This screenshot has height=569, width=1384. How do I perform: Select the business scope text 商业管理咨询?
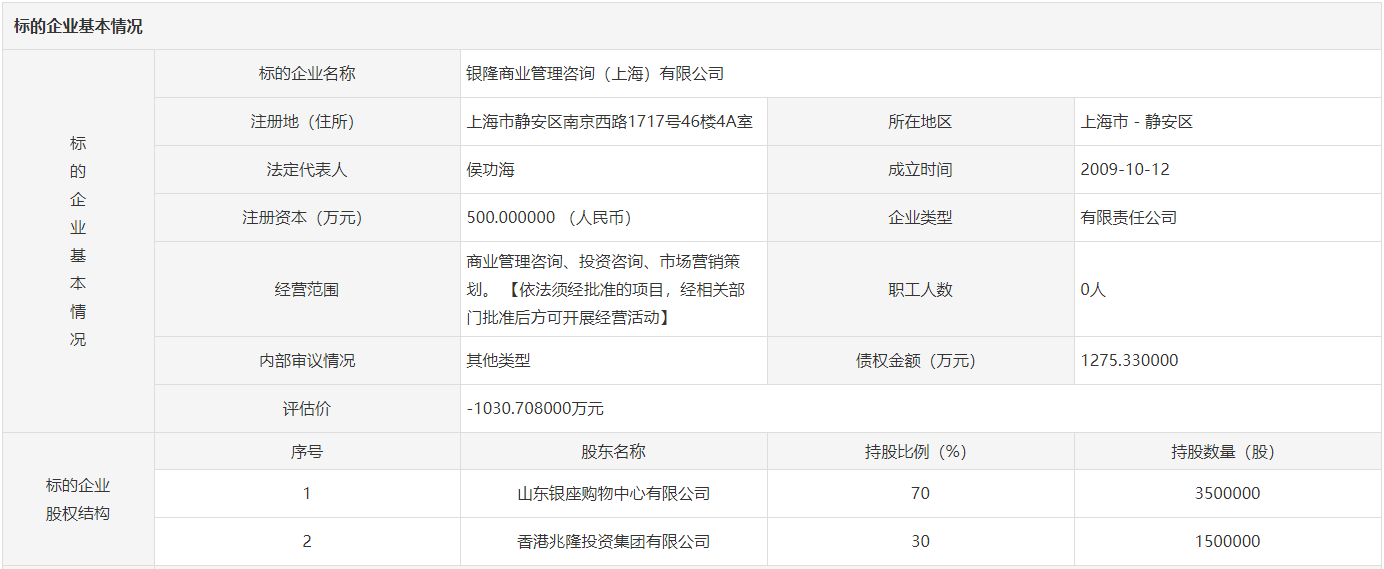tap(514, 262)
